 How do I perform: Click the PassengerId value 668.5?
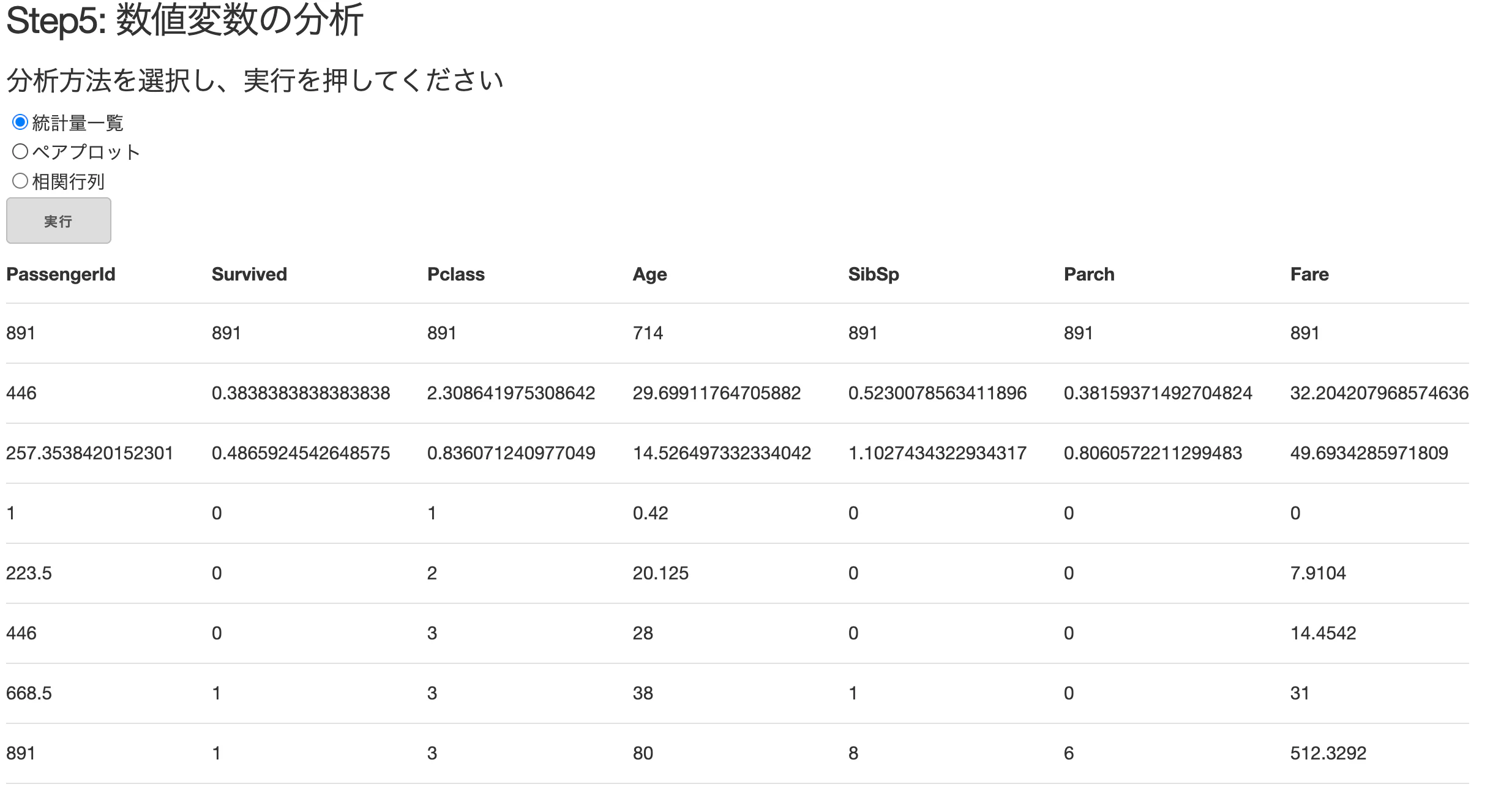coord(29,693)
